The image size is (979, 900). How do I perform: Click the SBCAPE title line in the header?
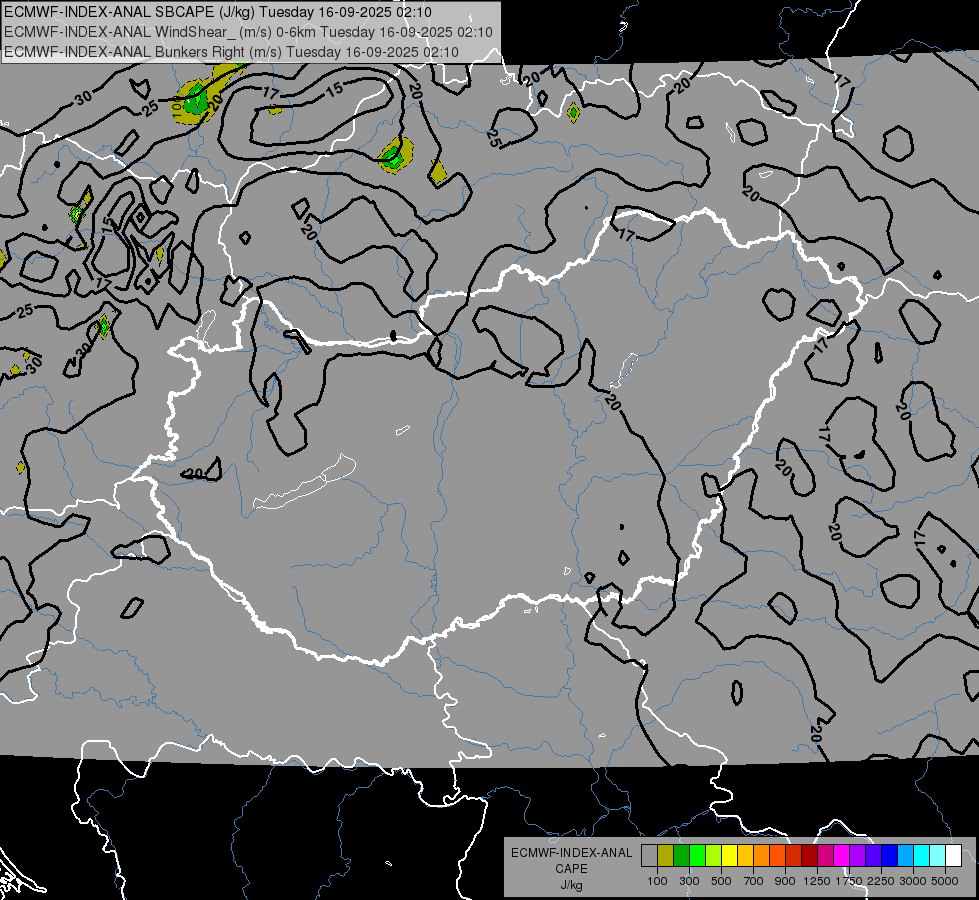pos(218,12)
